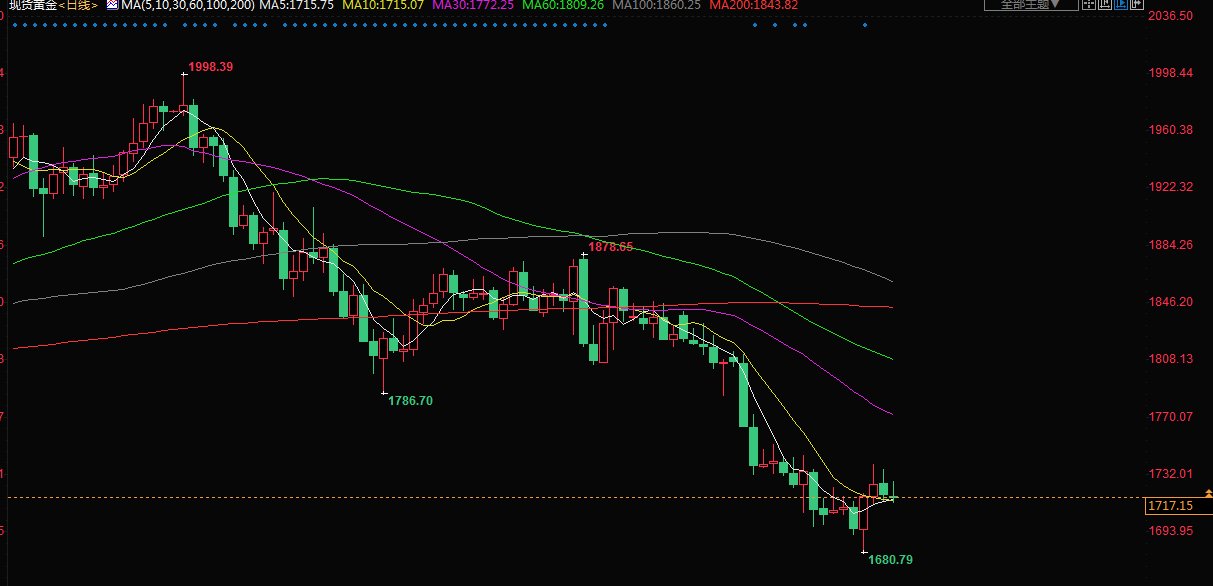Click the 1680.79 low price marker
Viewport: 1213px width, 586px height.
click(x=890, y=560)
